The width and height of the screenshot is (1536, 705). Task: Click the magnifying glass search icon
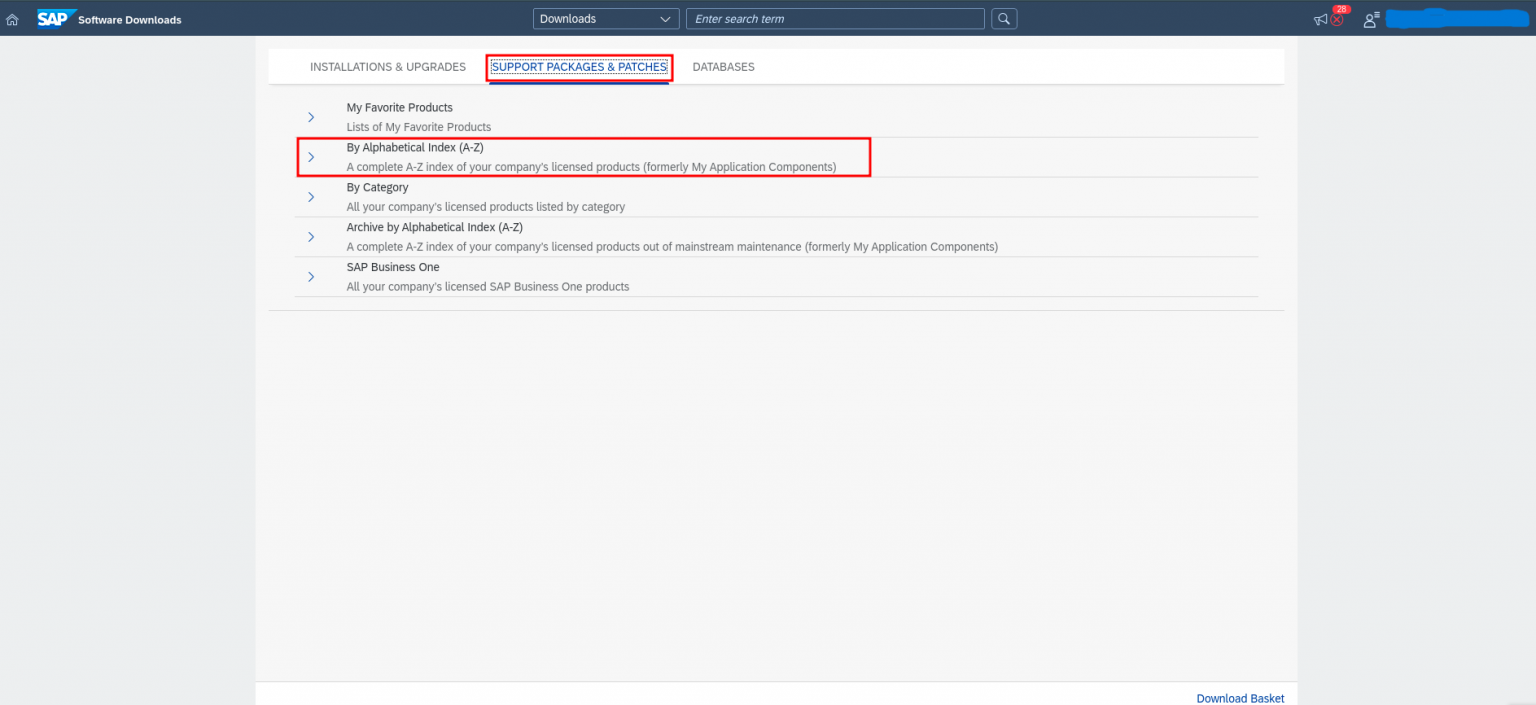(1003, 18)
